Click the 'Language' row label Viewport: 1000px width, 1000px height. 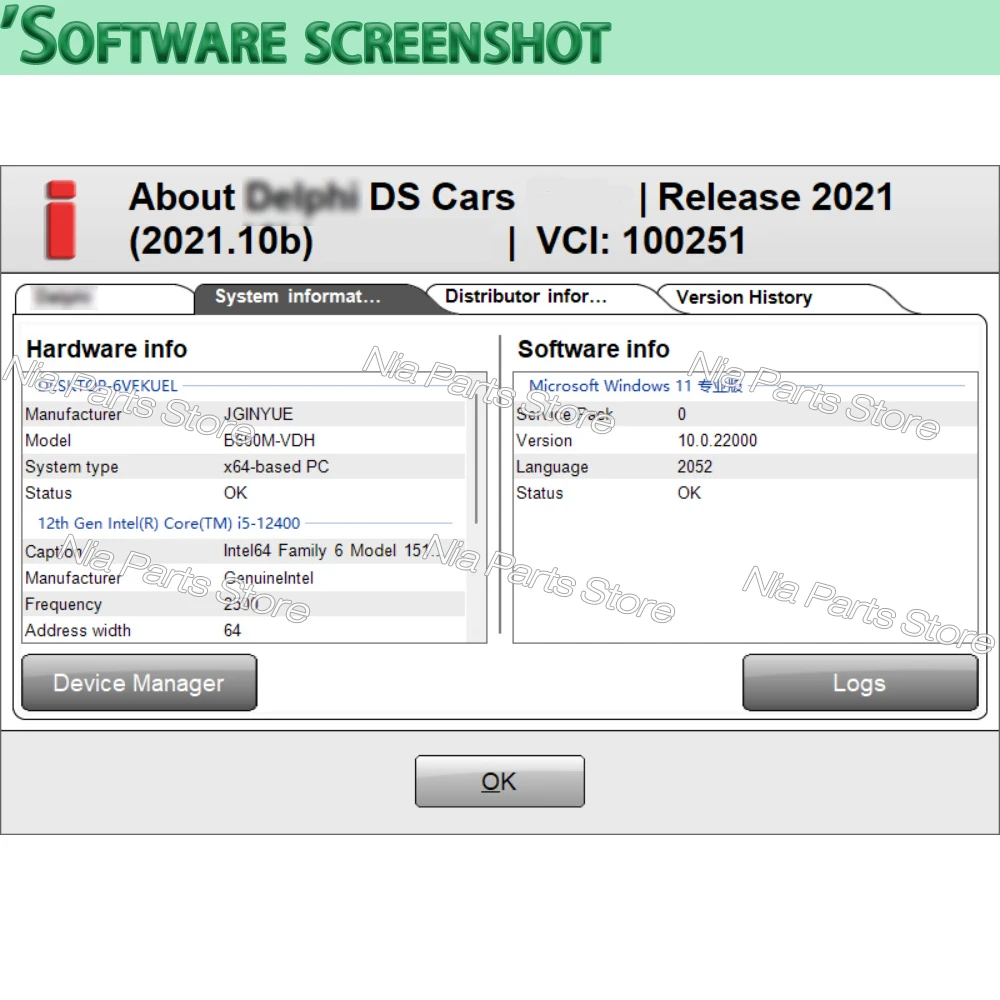click(552, 467)
